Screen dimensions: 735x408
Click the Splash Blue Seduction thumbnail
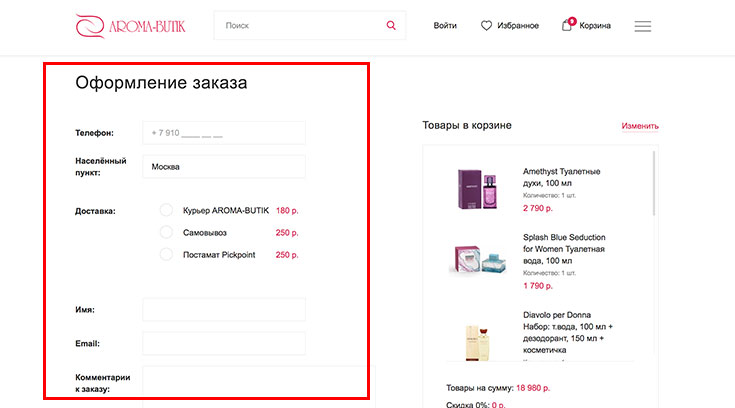(x=473, y=259)
